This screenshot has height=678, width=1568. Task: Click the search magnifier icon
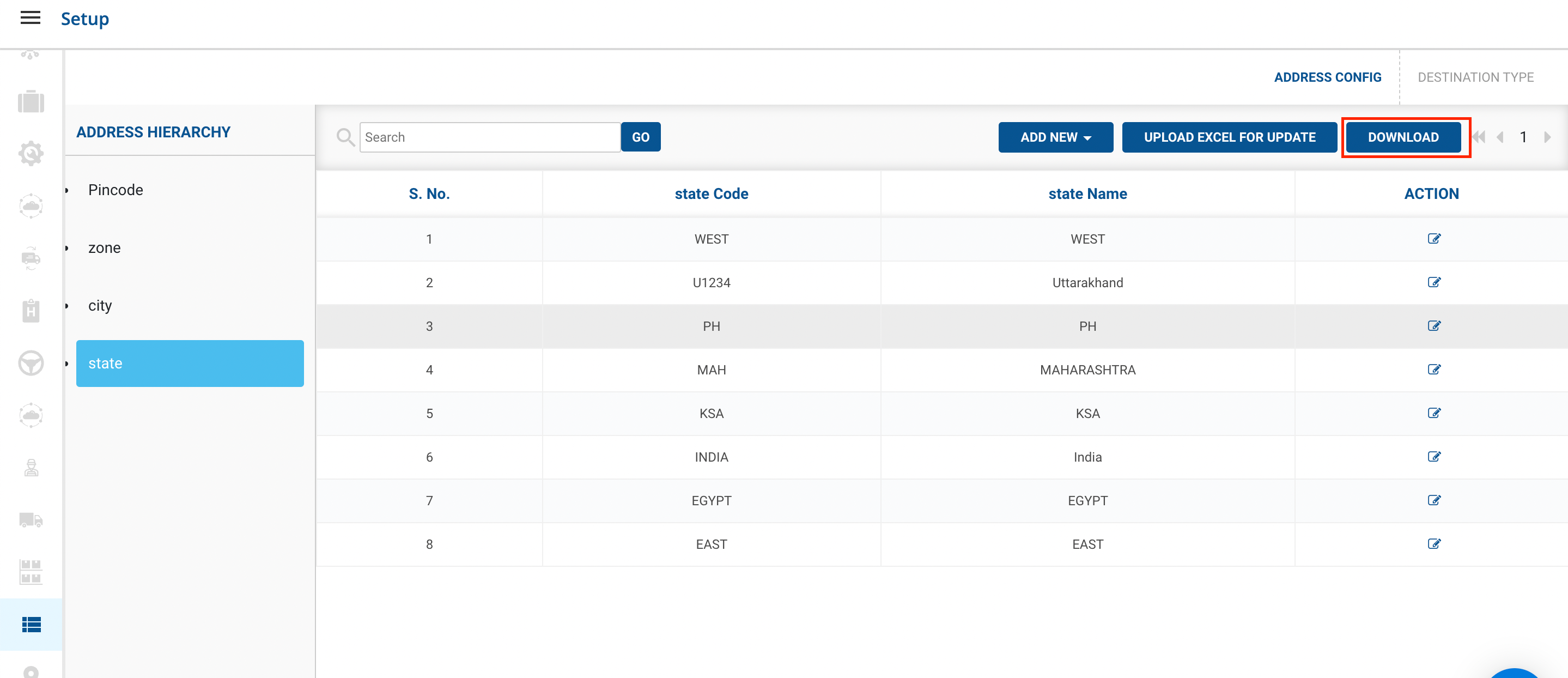coord(345,137)
